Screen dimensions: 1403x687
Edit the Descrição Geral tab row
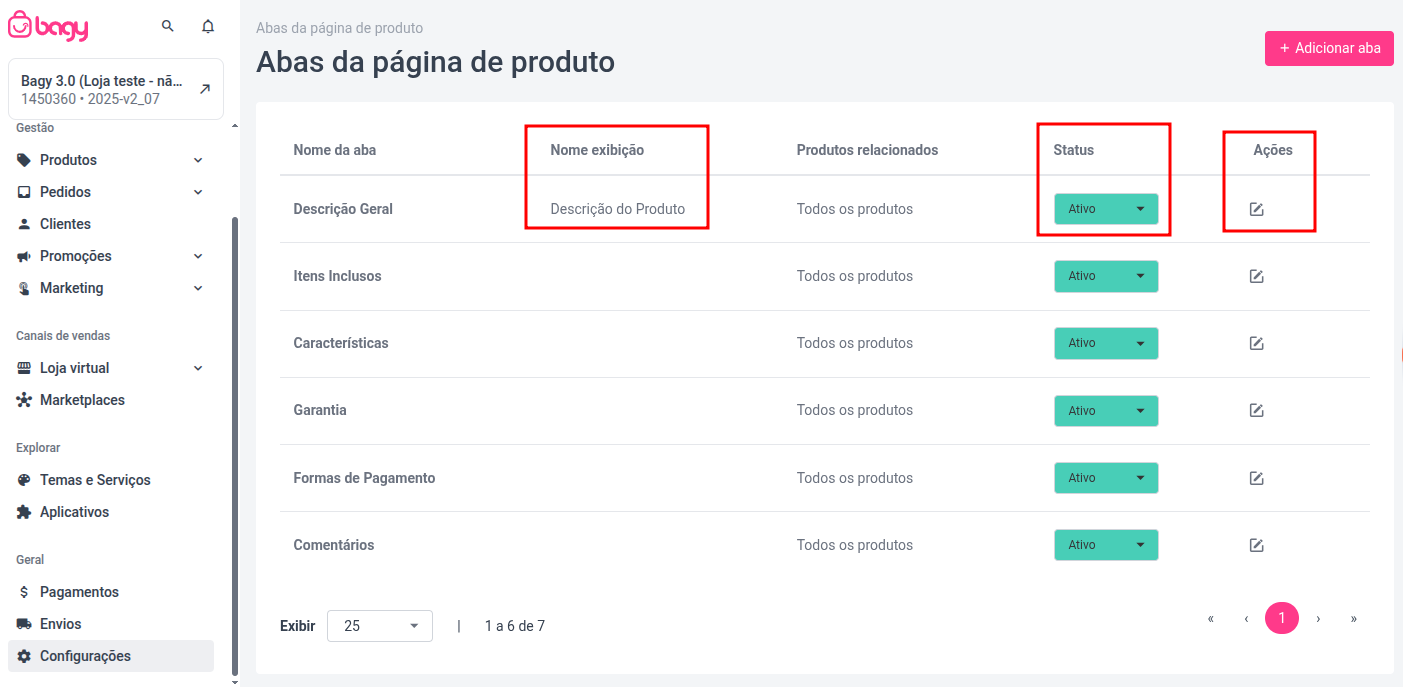[1256, 209]
